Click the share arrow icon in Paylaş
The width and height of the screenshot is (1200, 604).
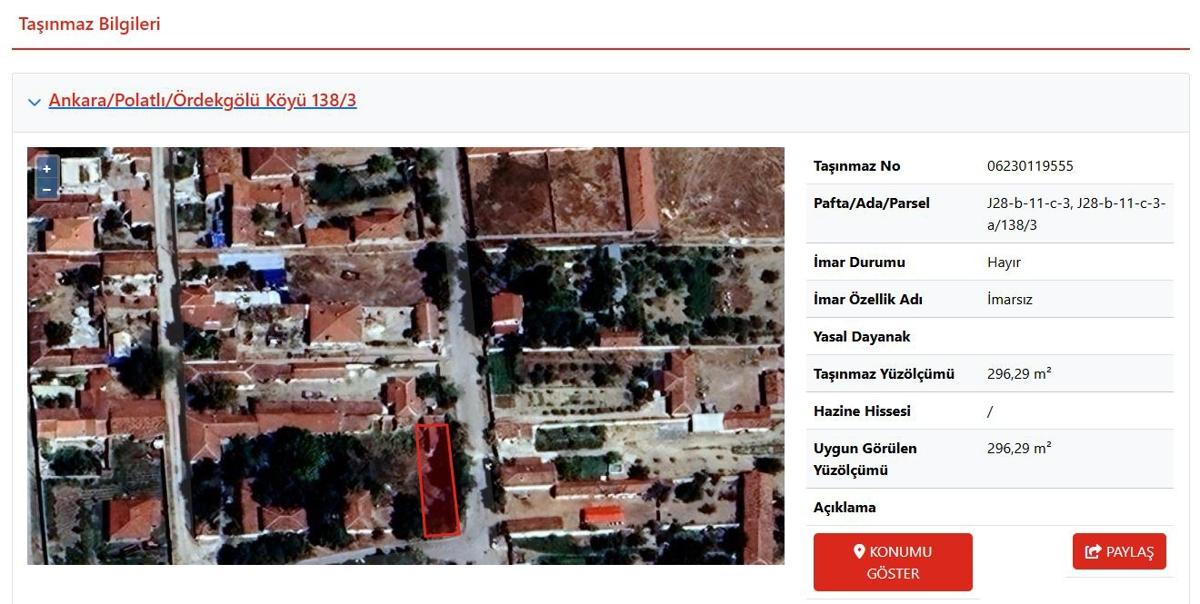tap(1092, 552)
